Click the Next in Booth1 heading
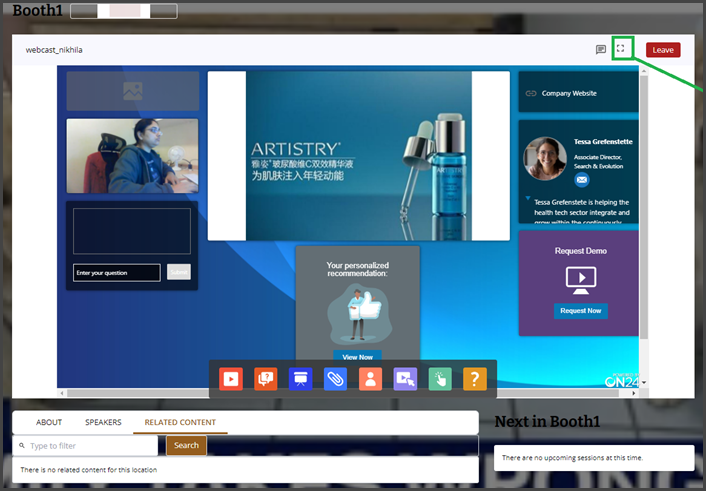Image resolution: width=706 pixels, height=491 pixels. pyautogui.click(x=547, y=421)
